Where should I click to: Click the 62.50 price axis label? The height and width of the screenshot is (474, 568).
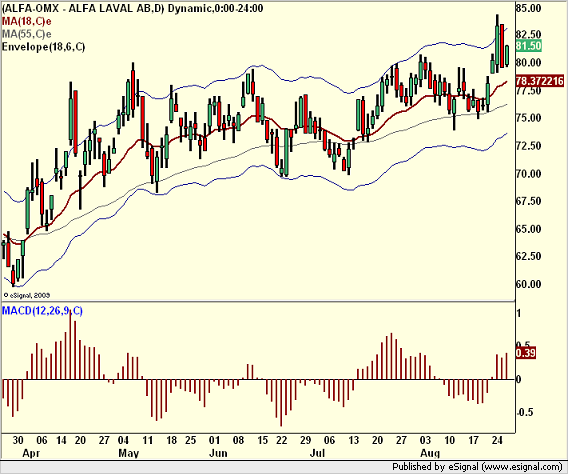pos(529,256)
